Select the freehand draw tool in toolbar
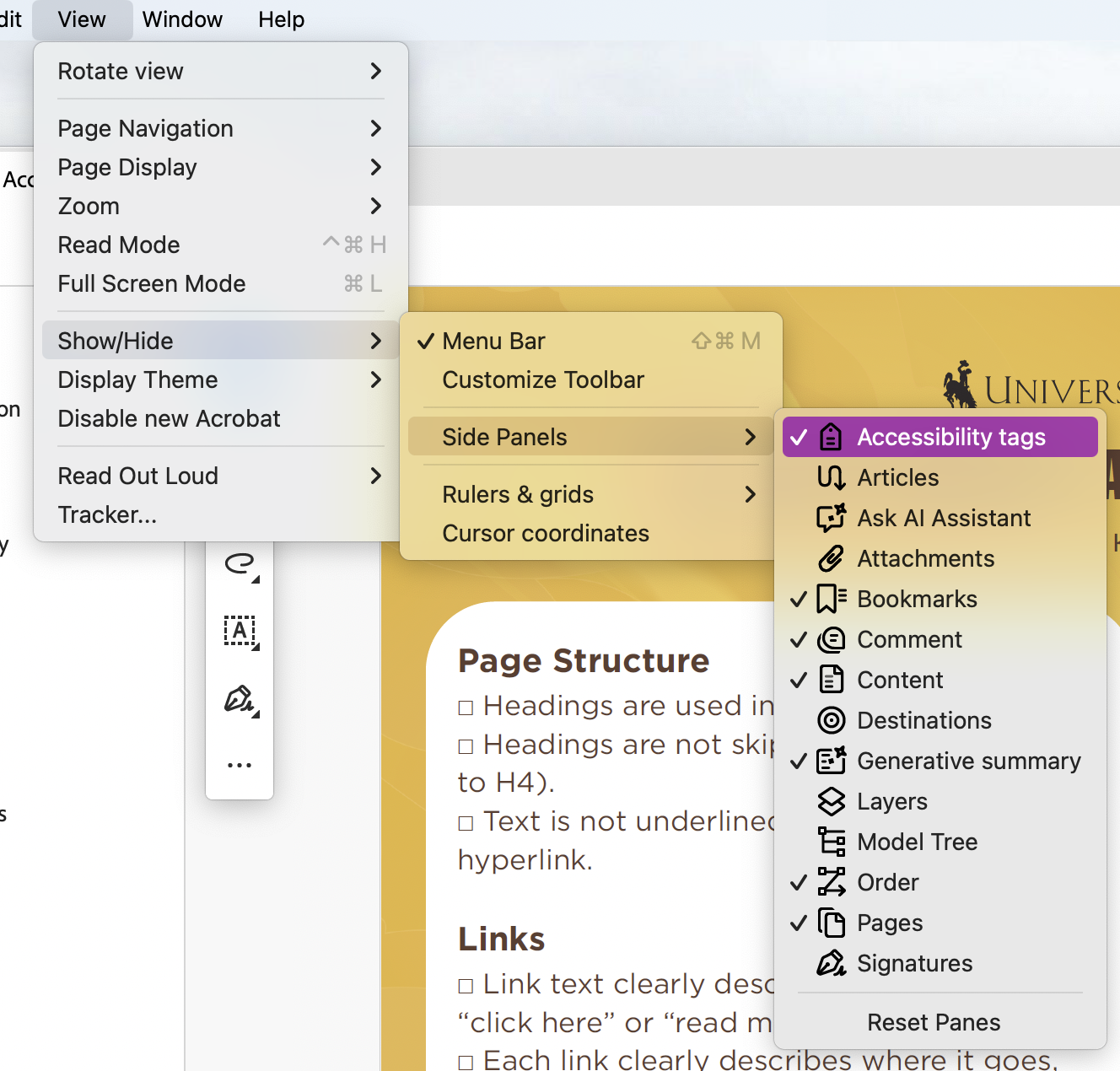Viewport: 1120px width, 1071px height. point(240,564)
